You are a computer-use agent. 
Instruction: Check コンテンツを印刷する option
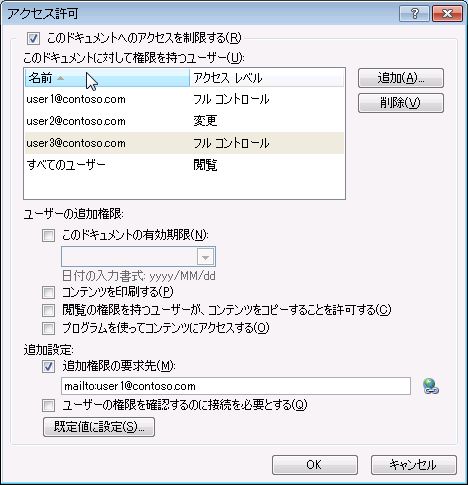[48, 292]
